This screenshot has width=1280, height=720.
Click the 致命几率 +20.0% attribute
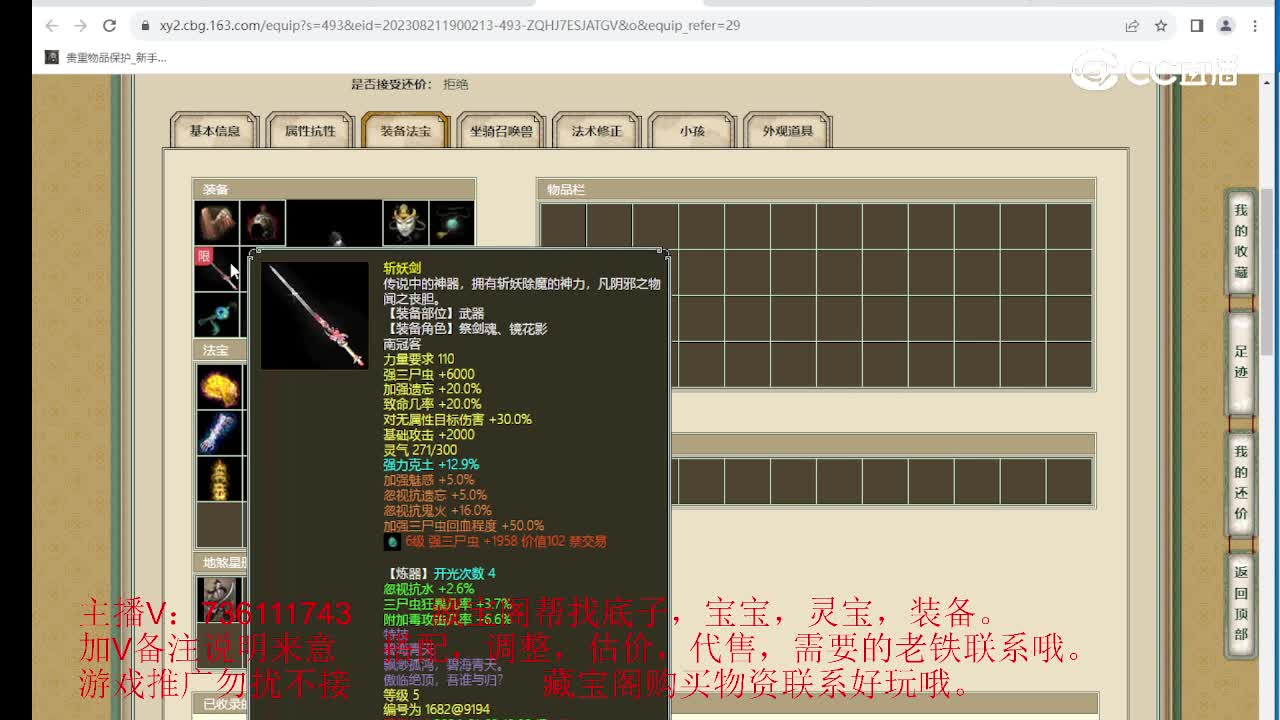432,404
